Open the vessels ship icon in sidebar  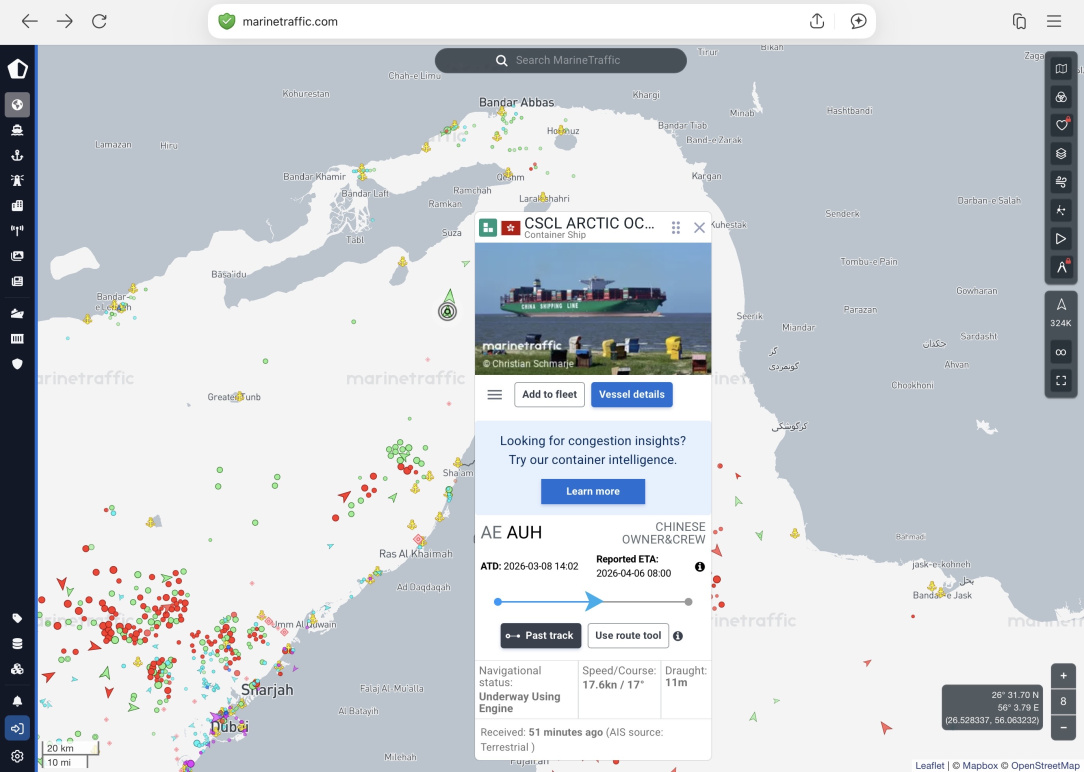point(17,130)
